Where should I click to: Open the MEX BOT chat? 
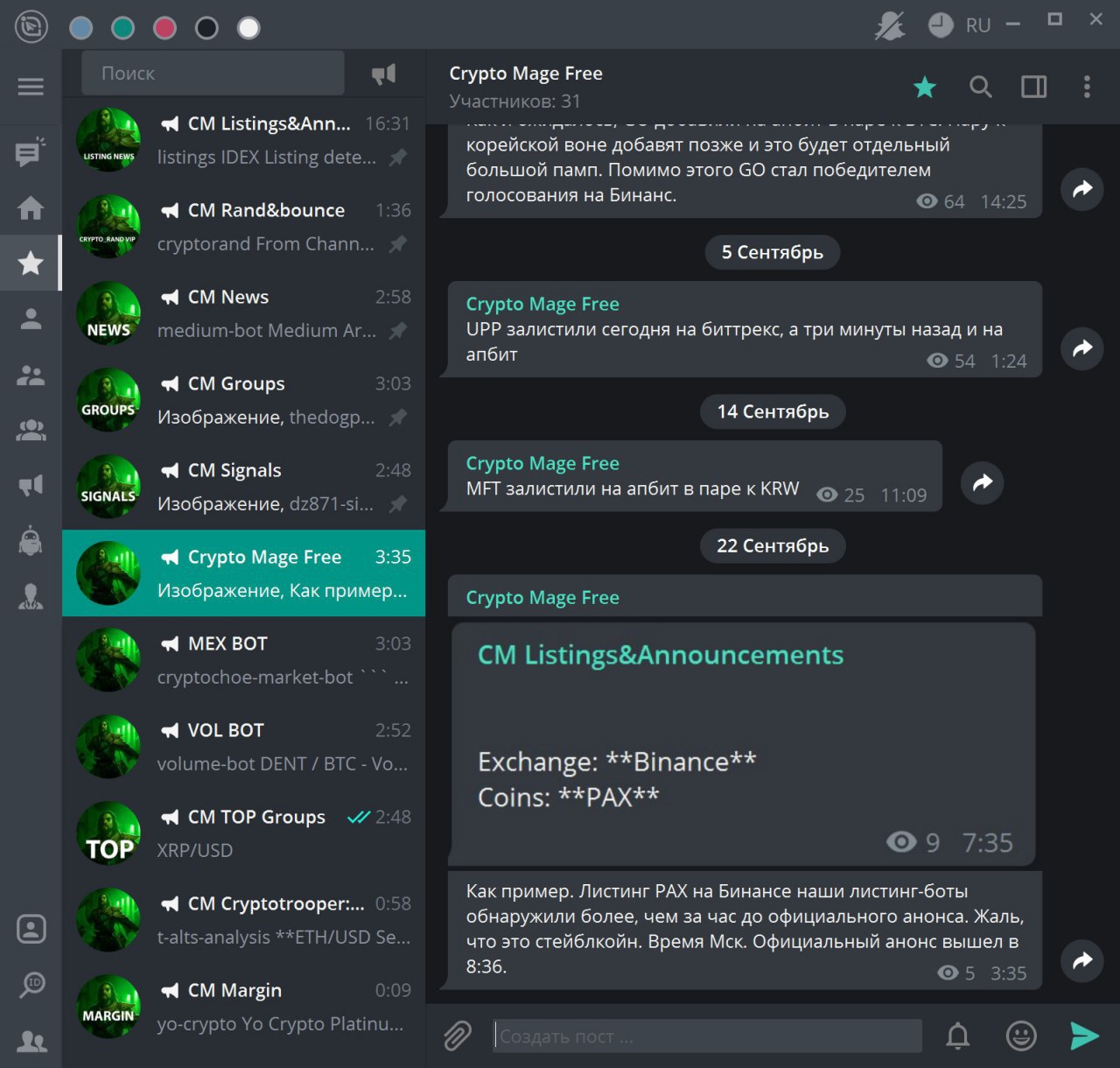tap(243, 660)
